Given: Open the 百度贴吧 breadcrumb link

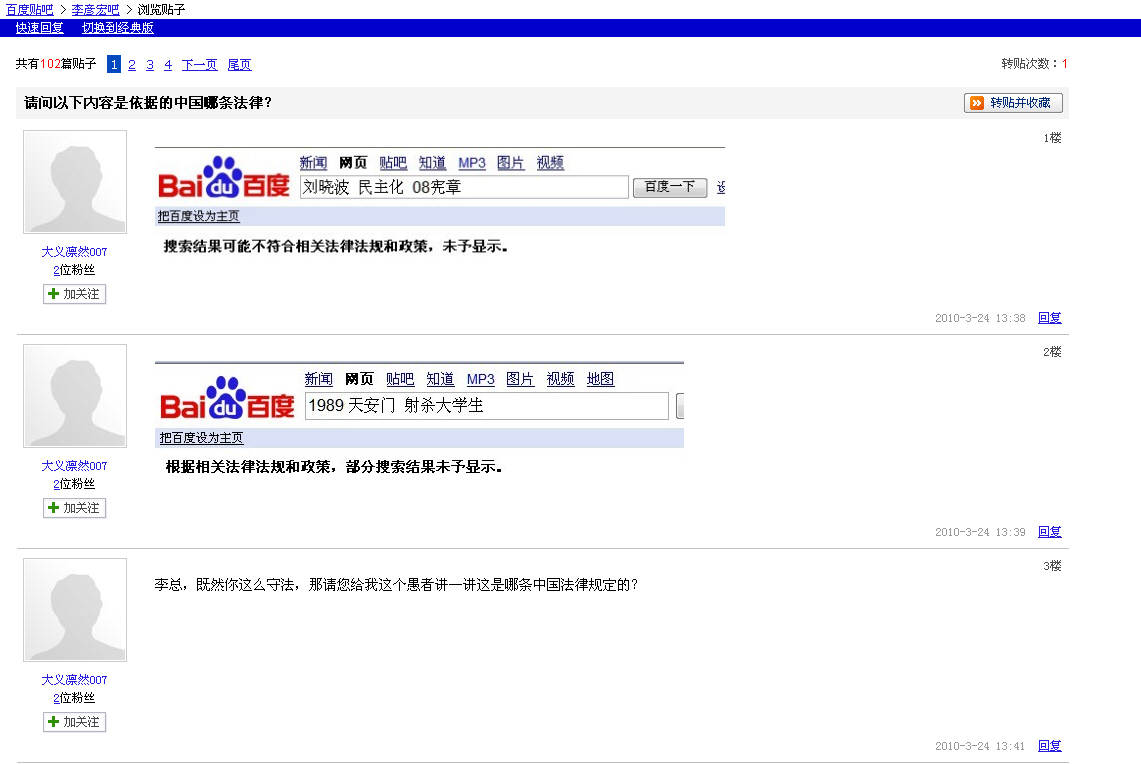Looking at the screenshot, I should click(29, 9).
